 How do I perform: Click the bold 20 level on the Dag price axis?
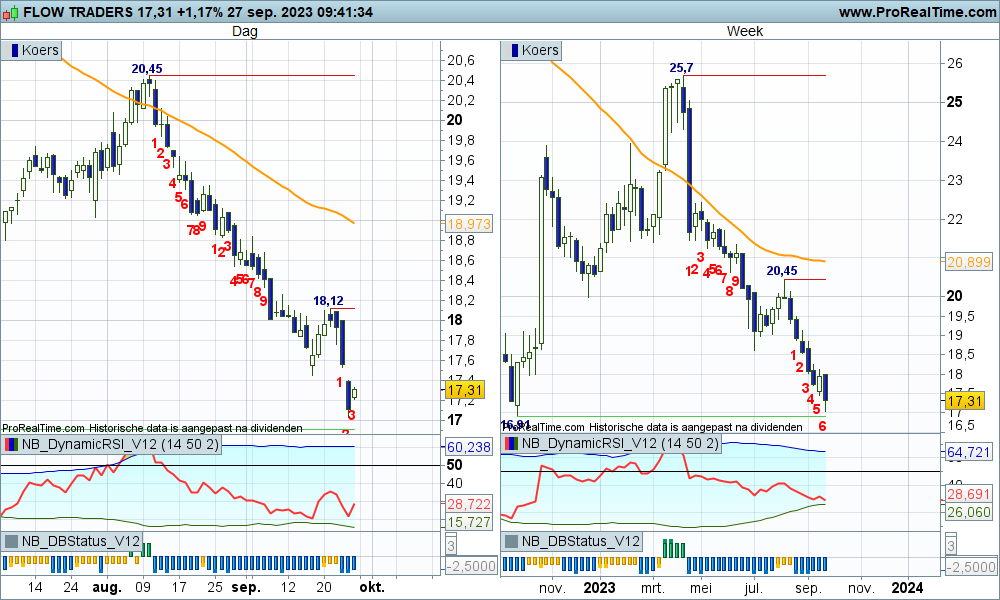(x=455, y=120)
